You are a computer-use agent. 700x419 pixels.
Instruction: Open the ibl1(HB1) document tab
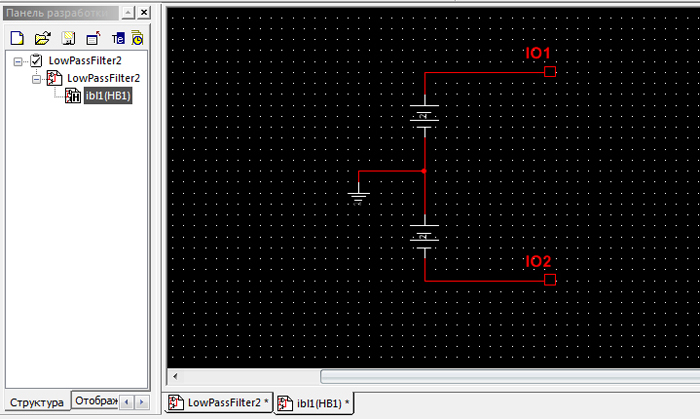tap(314, 403)
